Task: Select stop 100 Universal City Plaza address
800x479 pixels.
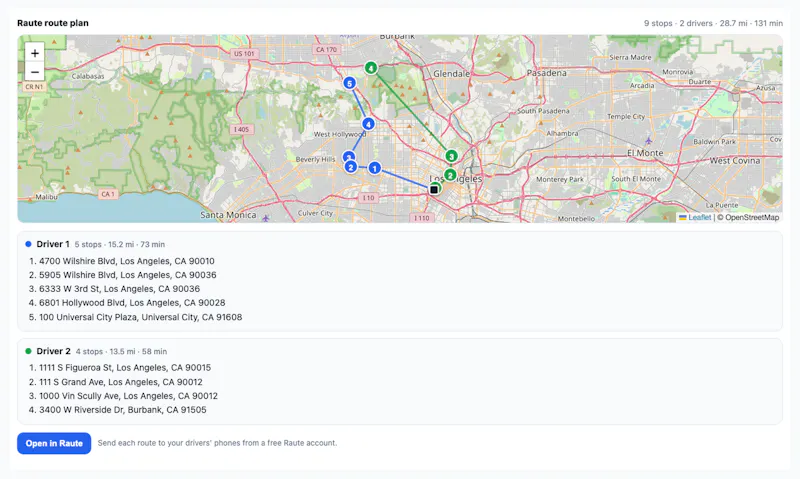Action: [x=140, y=317]
